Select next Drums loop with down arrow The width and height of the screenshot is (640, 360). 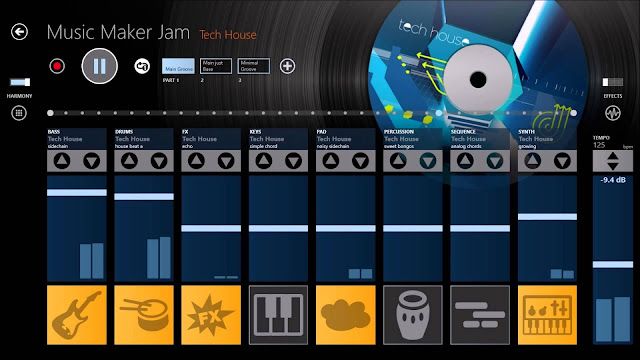point(159,161)
